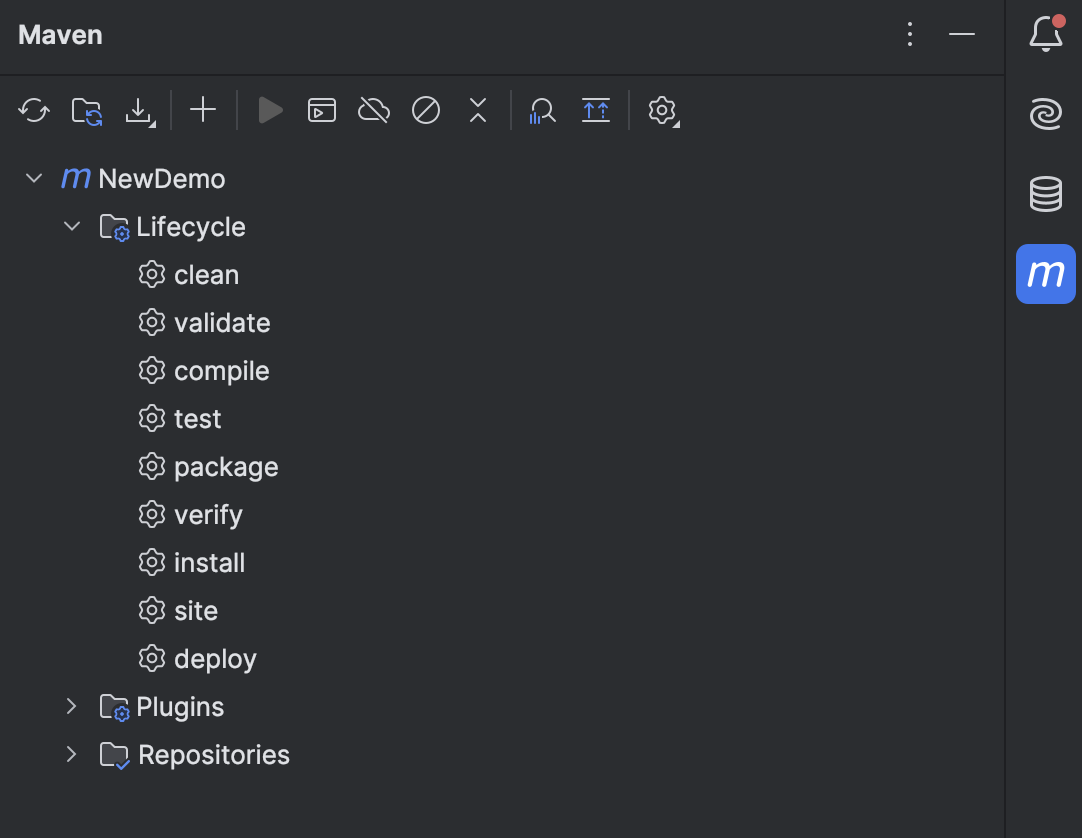1082x838 pixels.
Task: Add a new Maven project
Action: [203, 110]
